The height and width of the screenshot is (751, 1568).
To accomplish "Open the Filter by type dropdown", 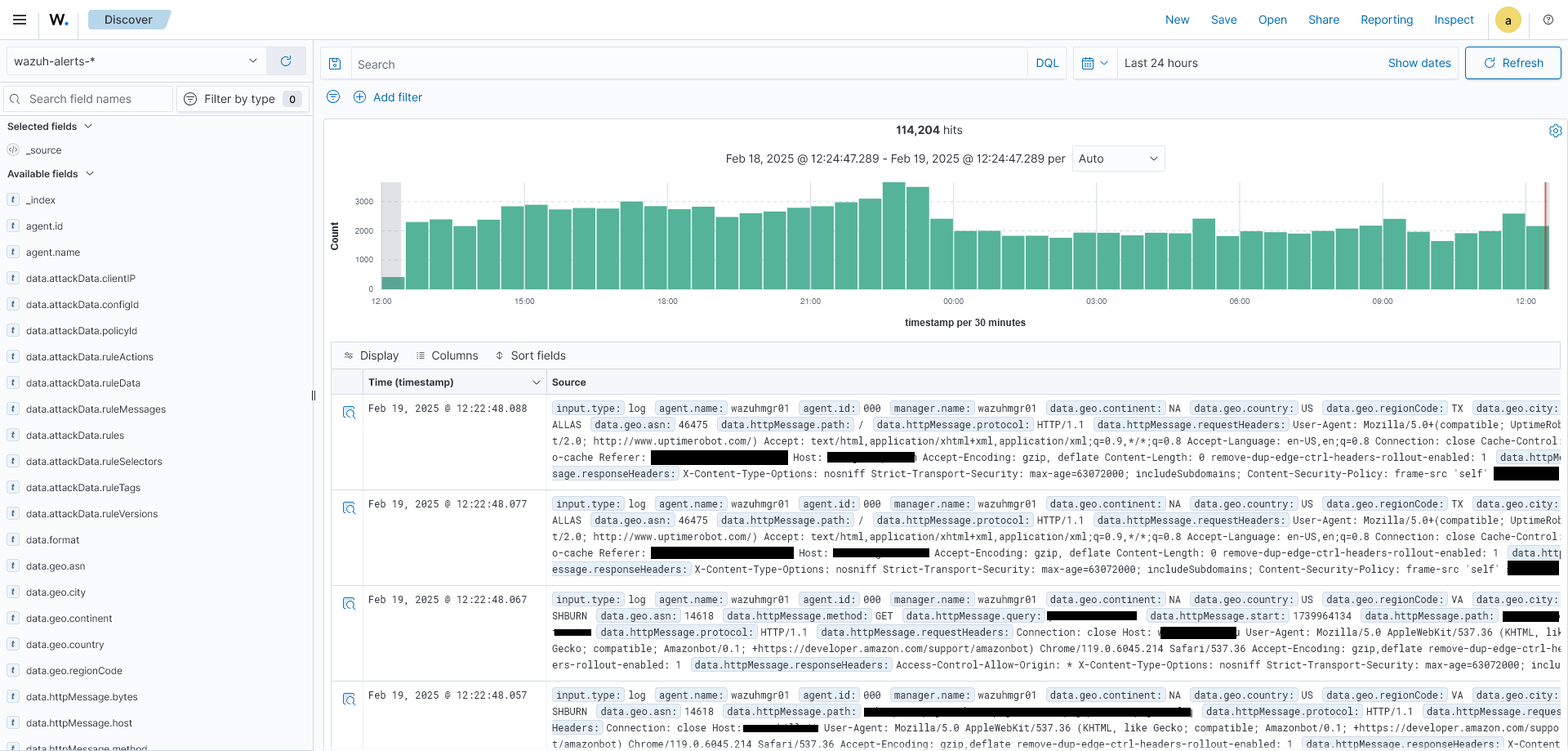I will coord(243,99).
